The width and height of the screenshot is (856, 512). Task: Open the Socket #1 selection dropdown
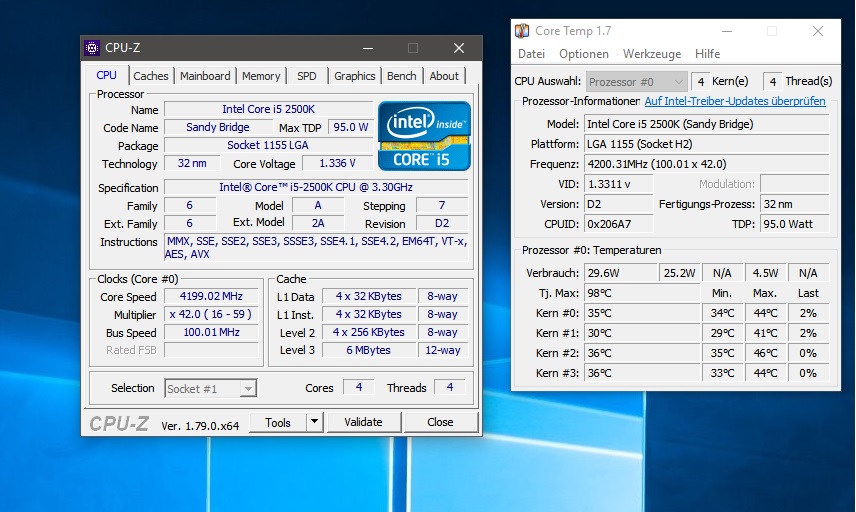(x=211, y=388)
